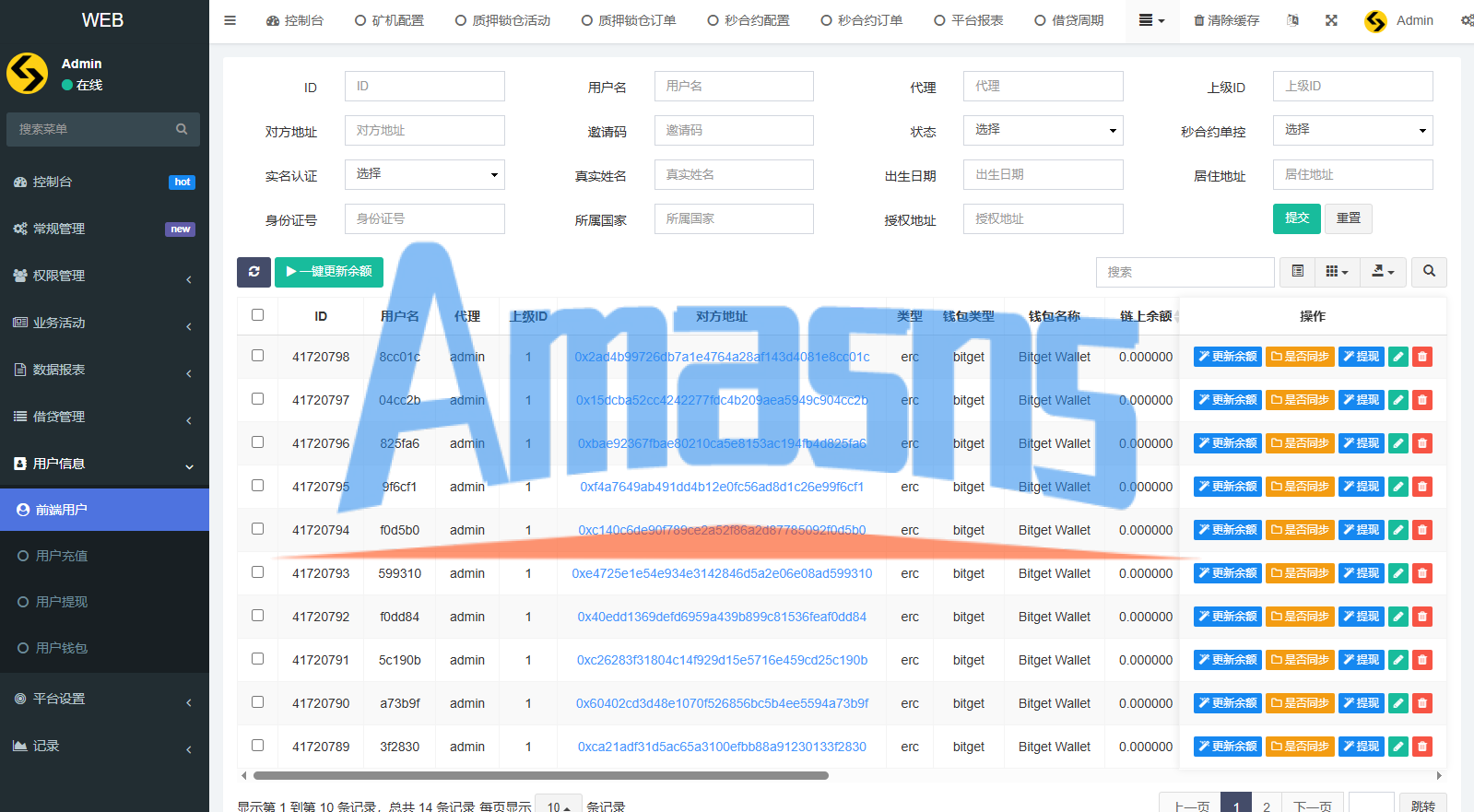
Task: Click the table's horizontal scrollbar
Action: tap(541, 776)
